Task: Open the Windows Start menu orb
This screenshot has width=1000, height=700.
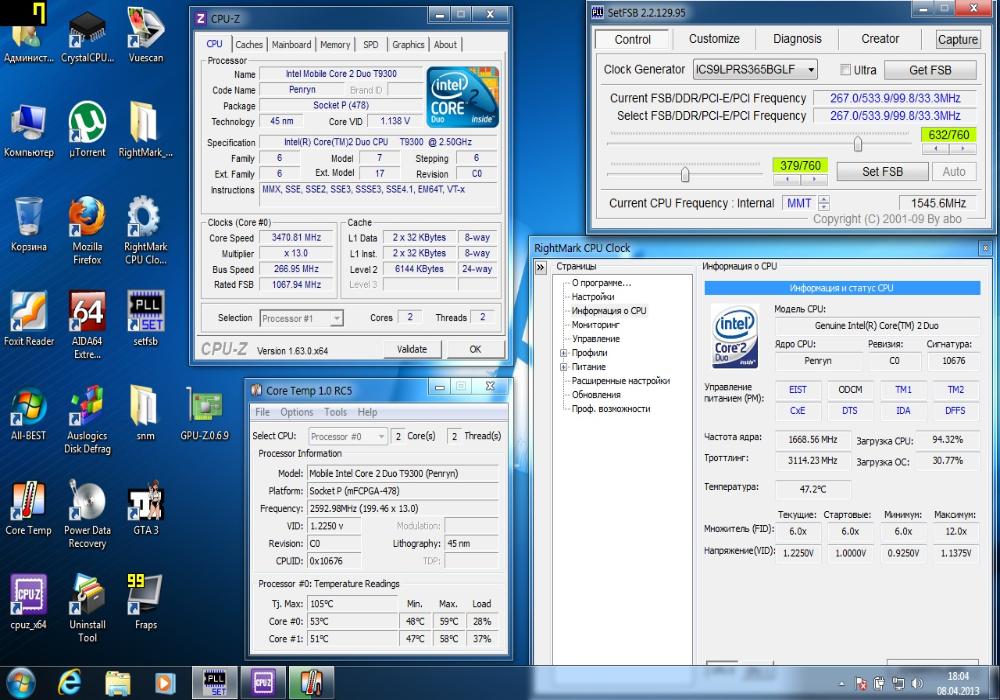Action: click(x=22, y=683)
